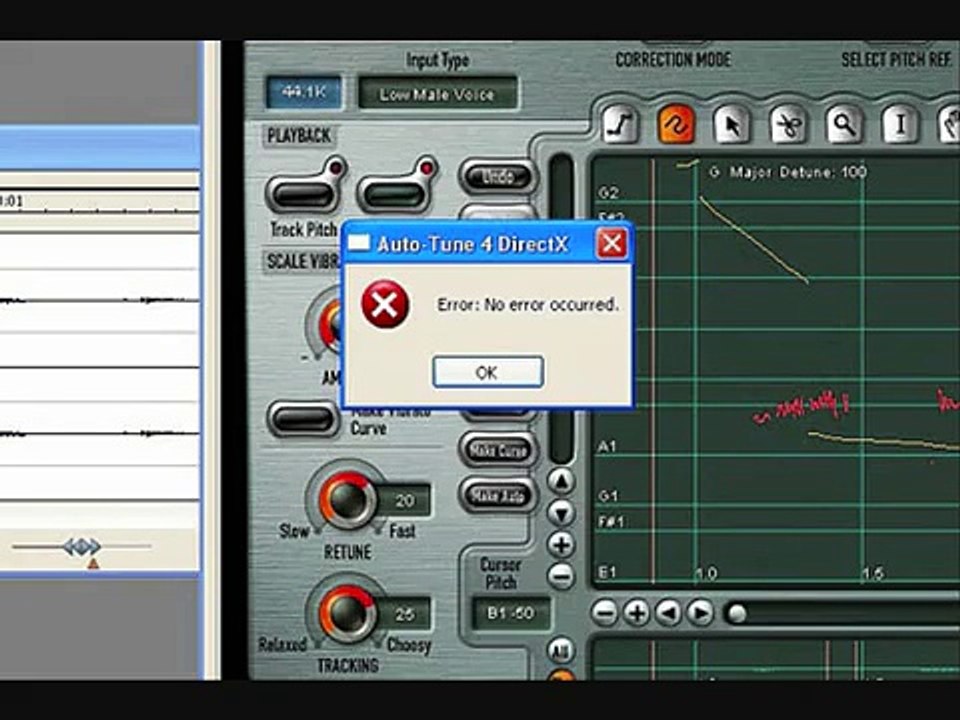Screen dimensions: 960x720
Task: Click the Retune value field showing 20
Action: (x=403, y=500)
